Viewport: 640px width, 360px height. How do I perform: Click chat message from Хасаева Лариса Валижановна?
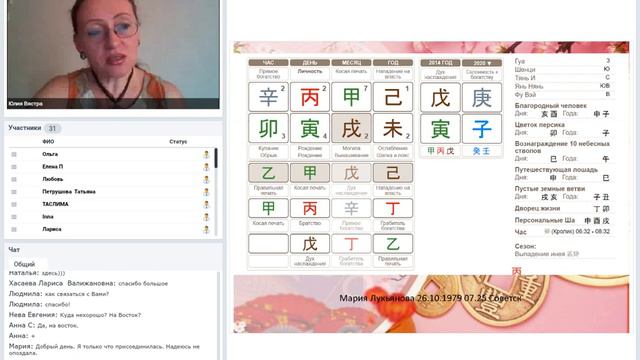point(88,283)
